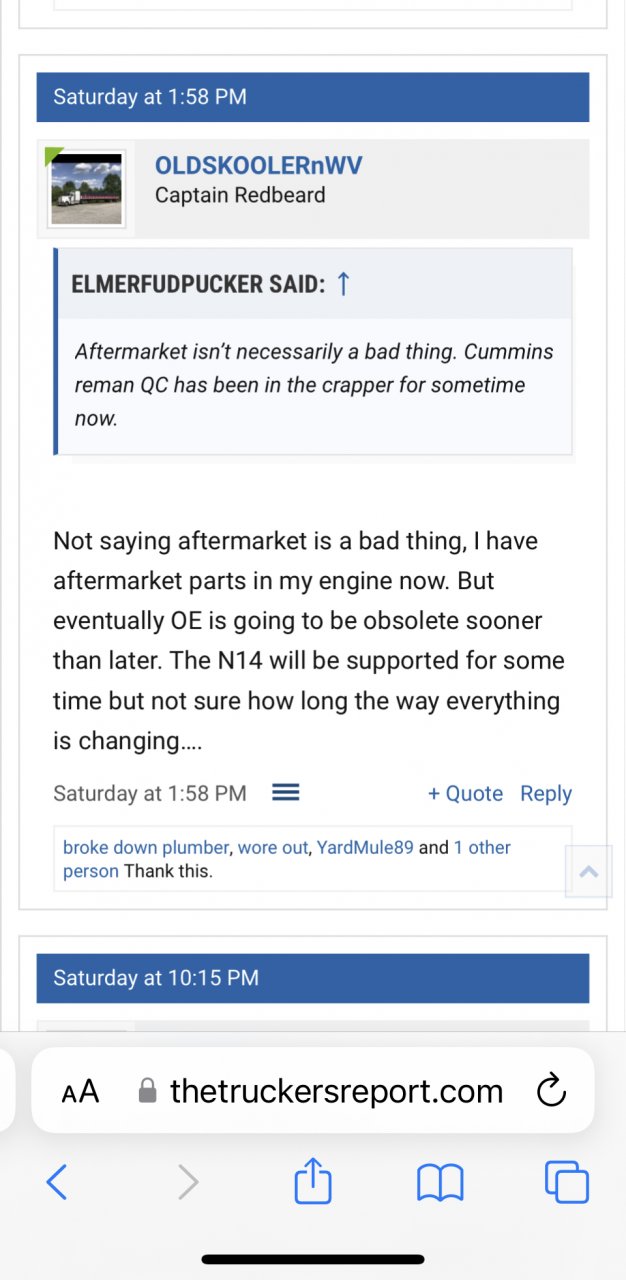
Task: Open the AA reader text options
Action: click(81, 1091)
